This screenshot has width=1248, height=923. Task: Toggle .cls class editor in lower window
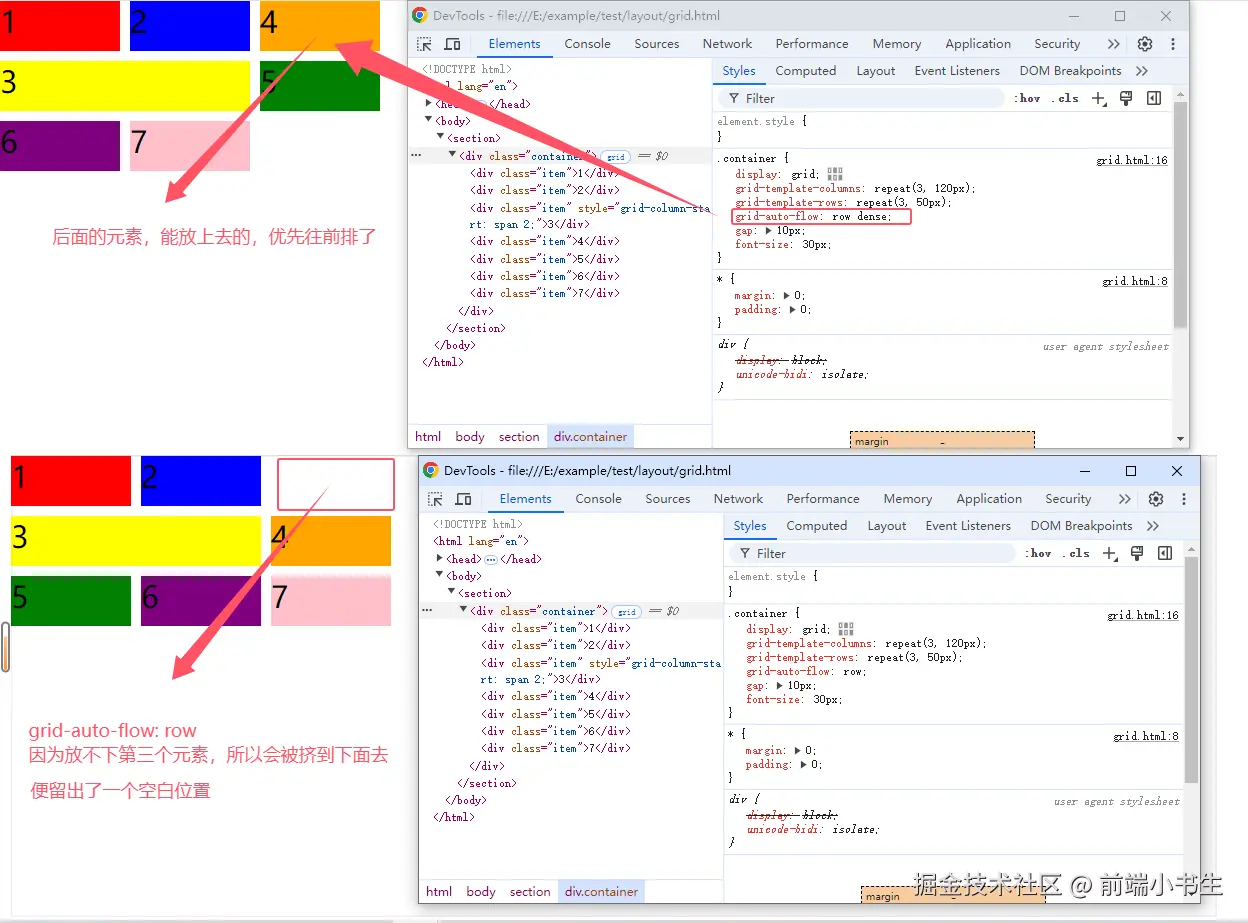1077,553
